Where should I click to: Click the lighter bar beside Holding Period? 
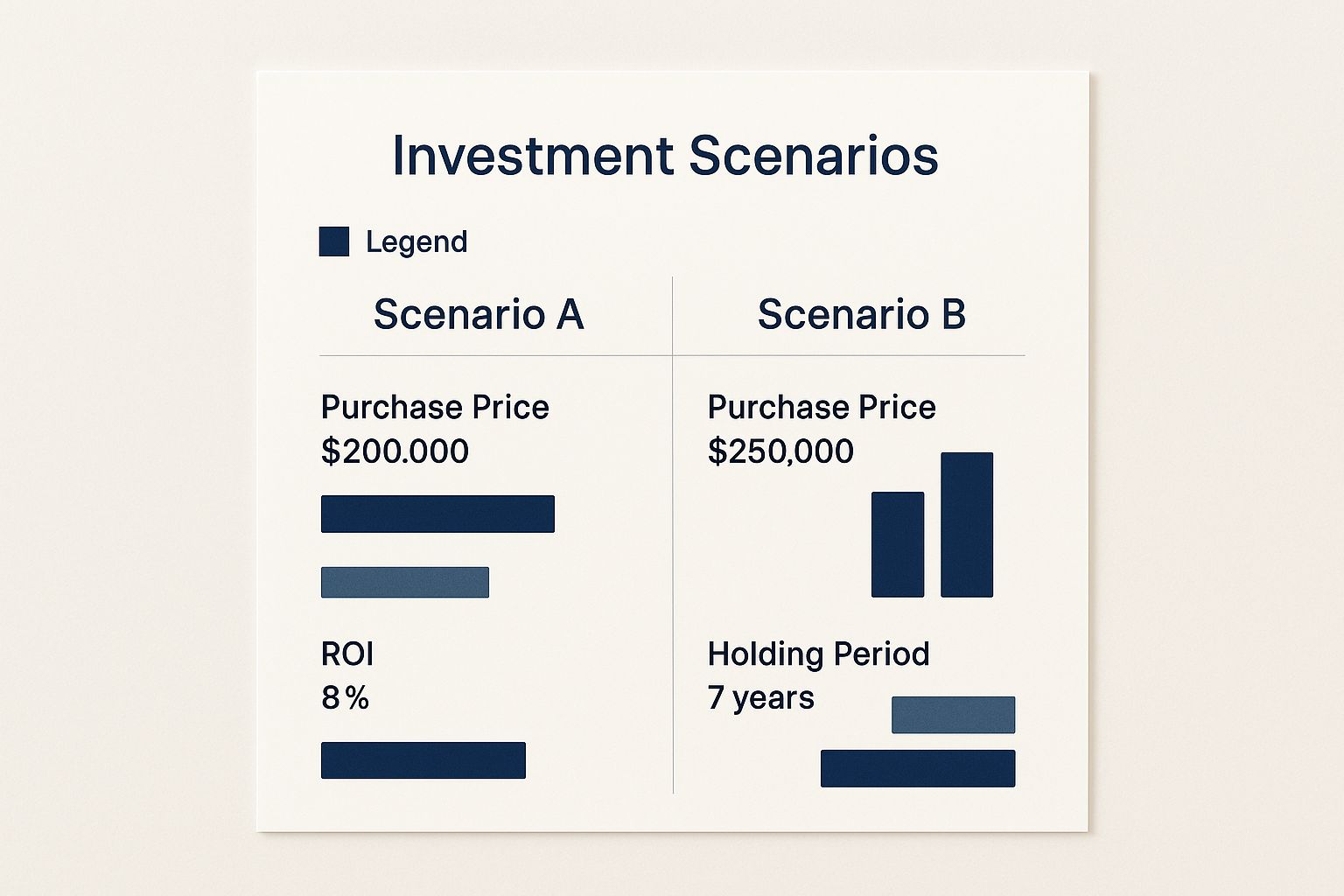click(x=954, y=715)
